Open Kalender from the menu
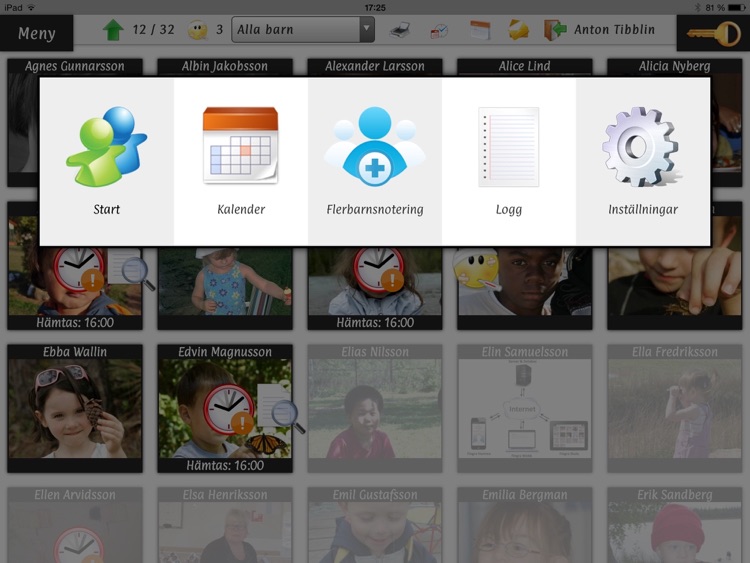The image size is (750, 563). (x=241, y=162)
